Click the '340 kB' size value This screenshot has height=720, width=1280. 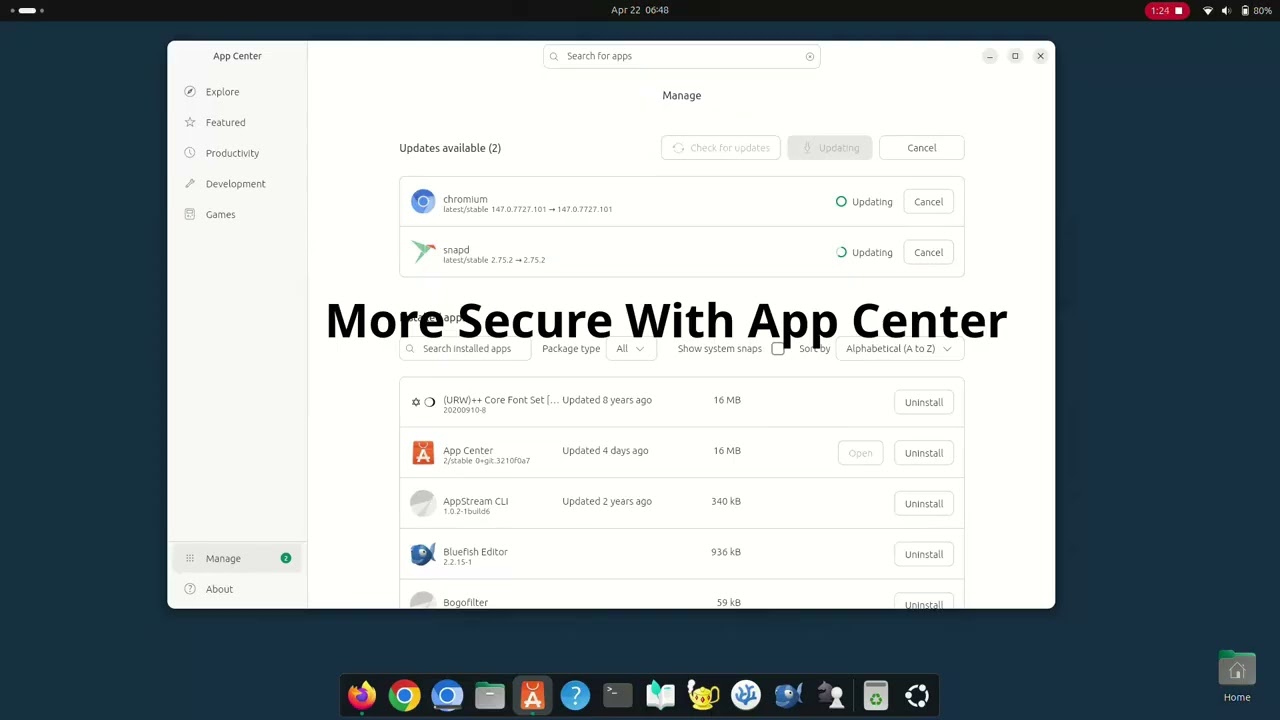(726, 501)
